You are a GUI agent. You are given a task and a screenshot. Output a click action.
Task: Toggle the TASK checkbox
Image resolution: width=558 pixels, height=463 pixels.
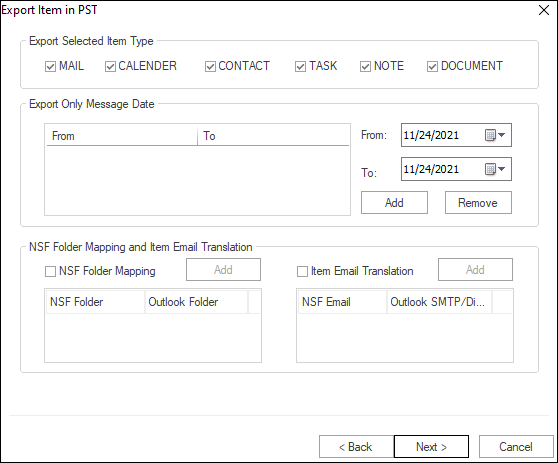coord(300,67)
